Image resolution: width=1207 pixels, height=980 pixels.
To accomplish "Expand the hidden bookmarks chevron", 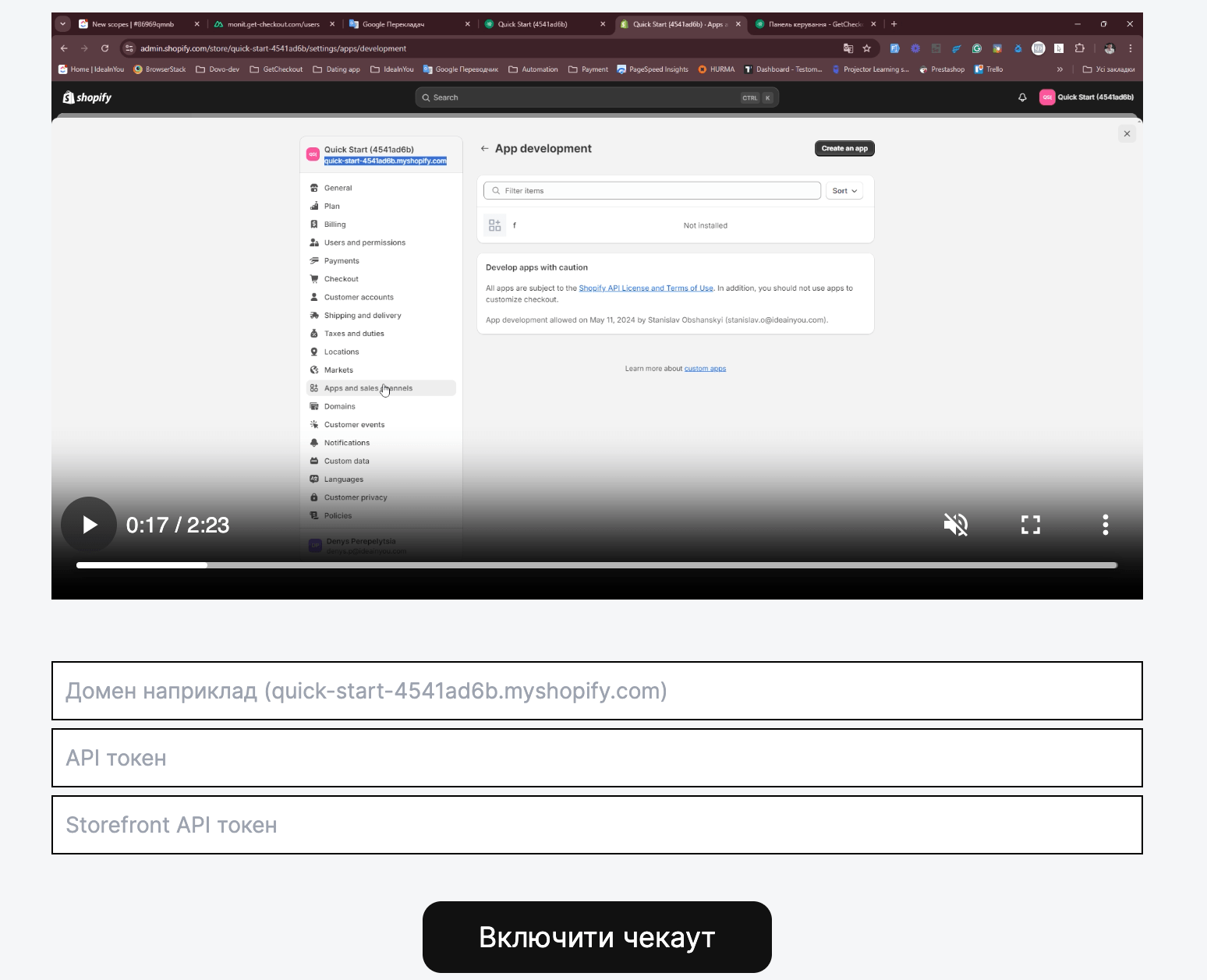I will 1060,69.
